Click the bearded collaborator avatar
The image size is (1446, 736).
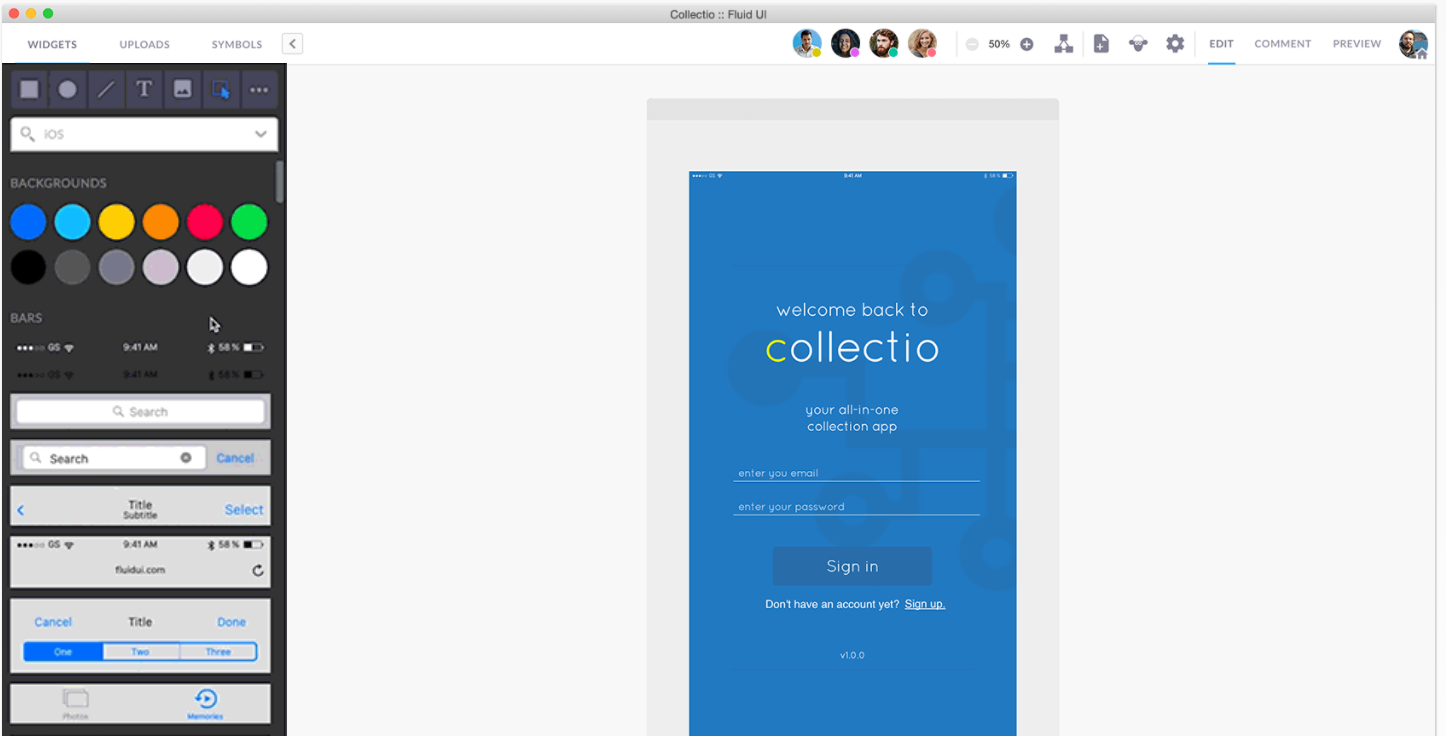pos(883,43)
